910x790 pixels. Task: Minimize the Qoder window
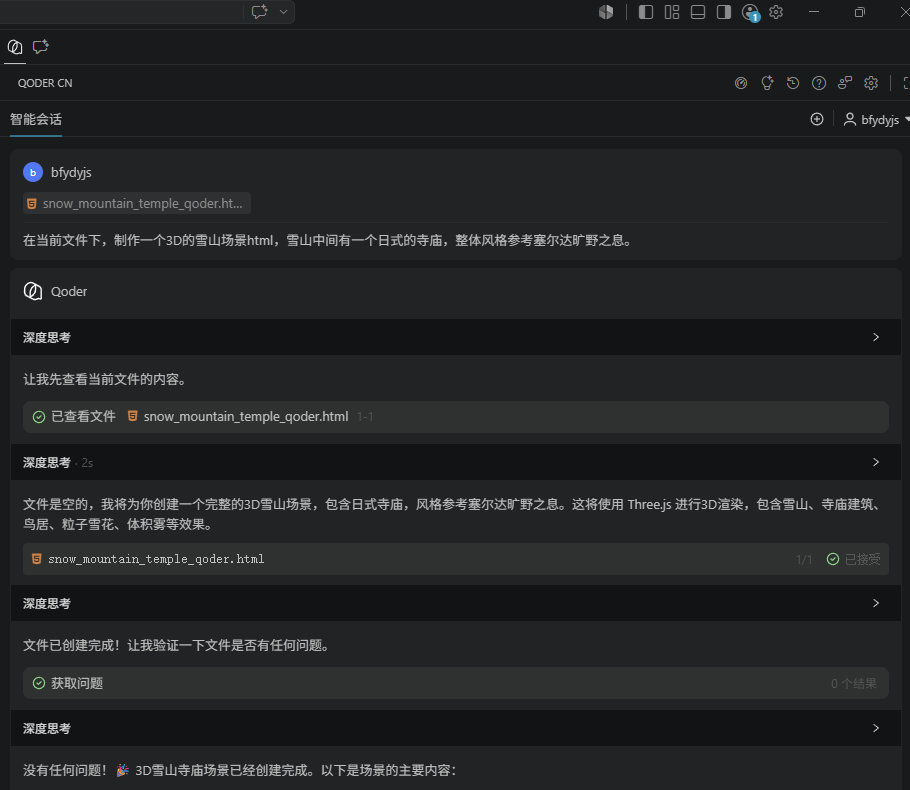coord(814,12)
